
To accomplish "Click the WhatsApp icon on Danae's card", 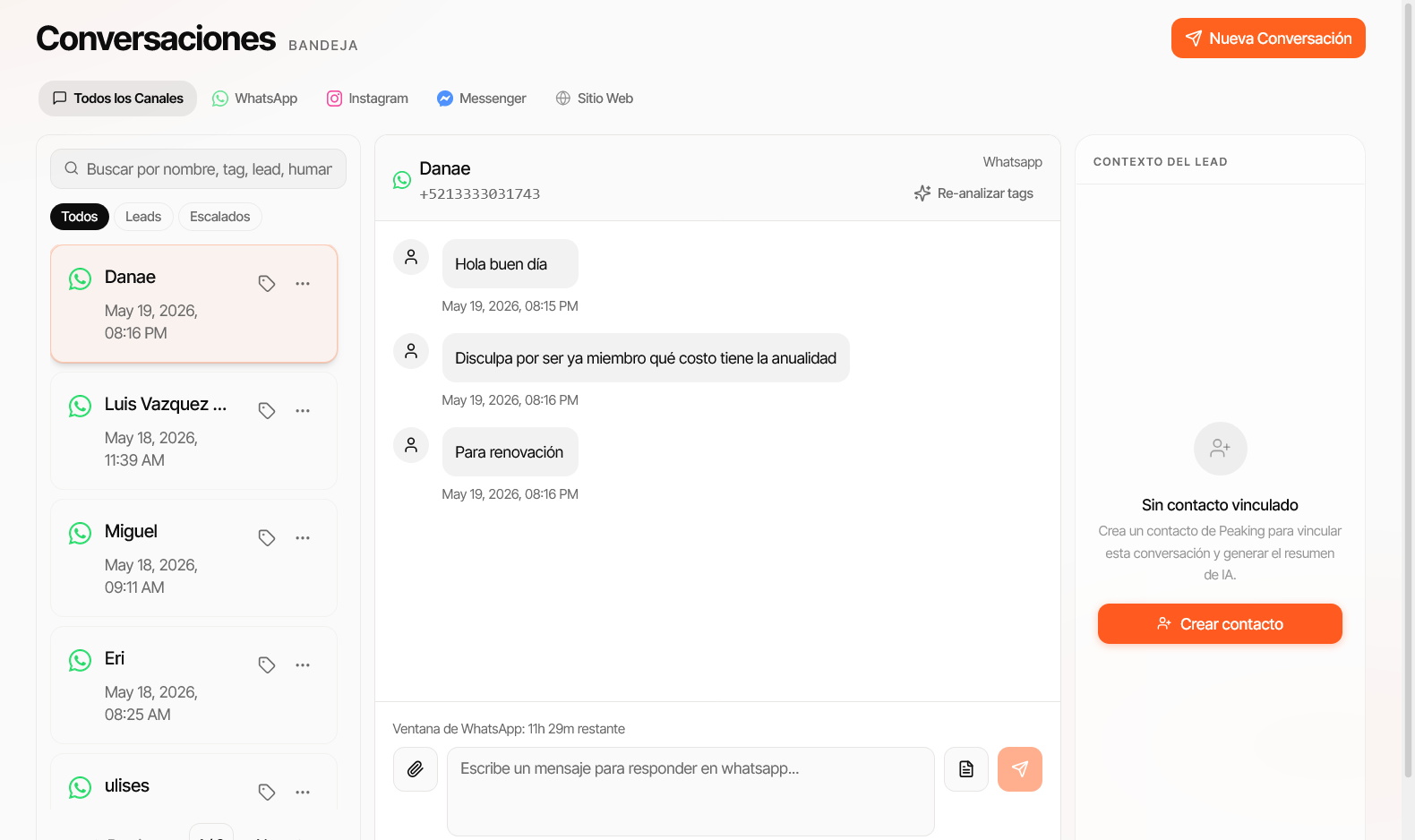I will pos(80,279).
